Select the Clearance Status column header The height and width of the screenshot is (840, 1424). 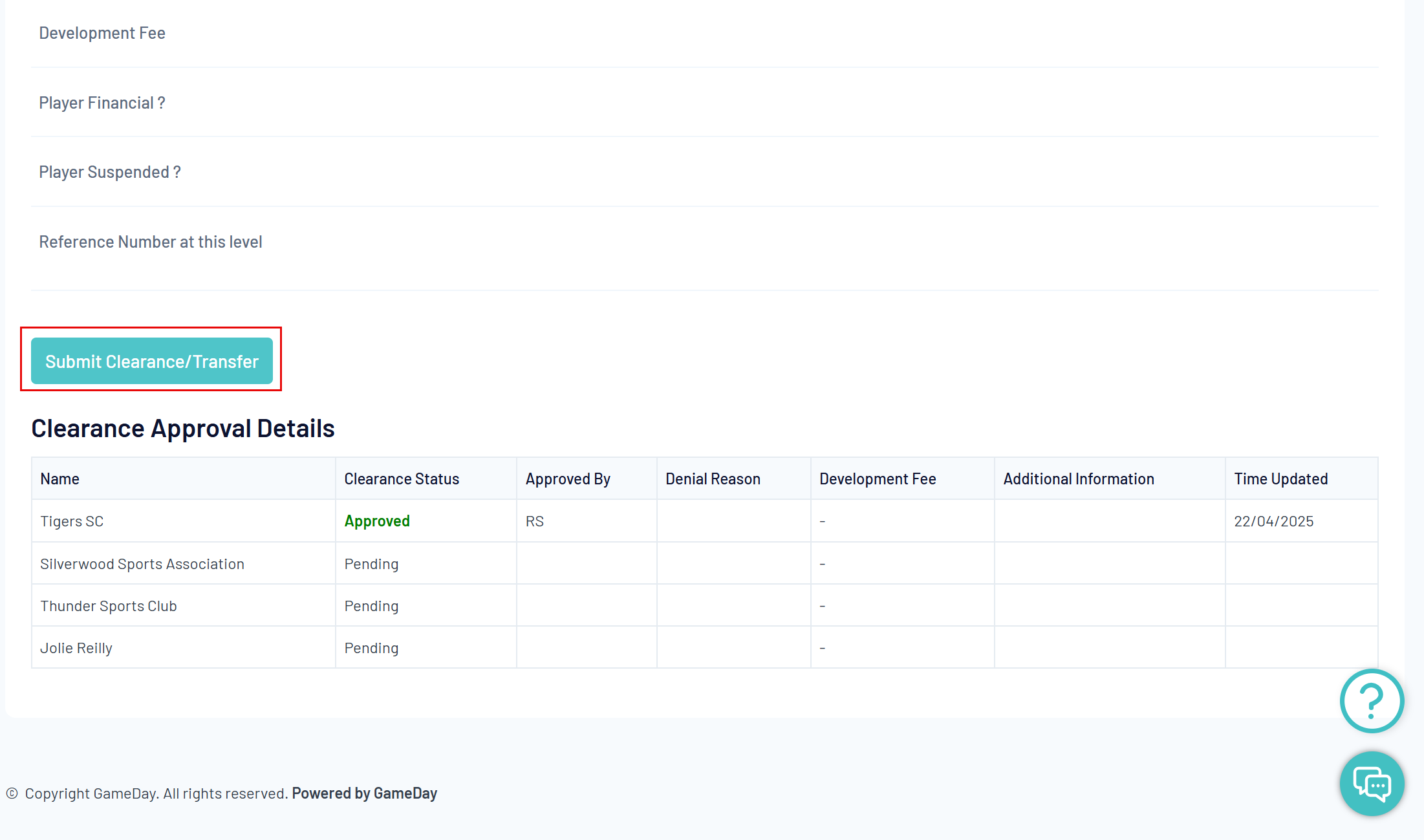(402, 479)
